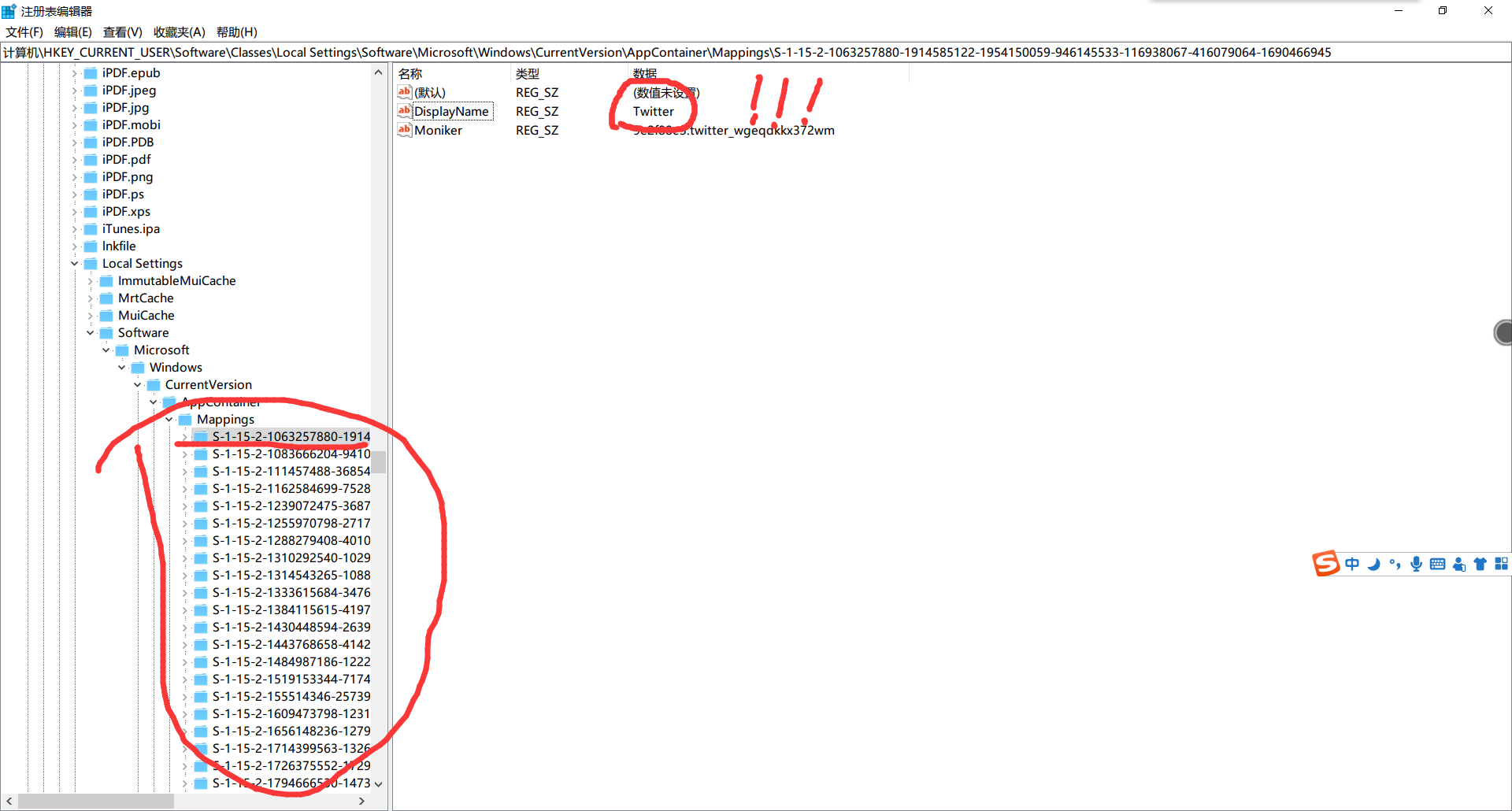Click the MrtCache folder icon

[106, 298]
